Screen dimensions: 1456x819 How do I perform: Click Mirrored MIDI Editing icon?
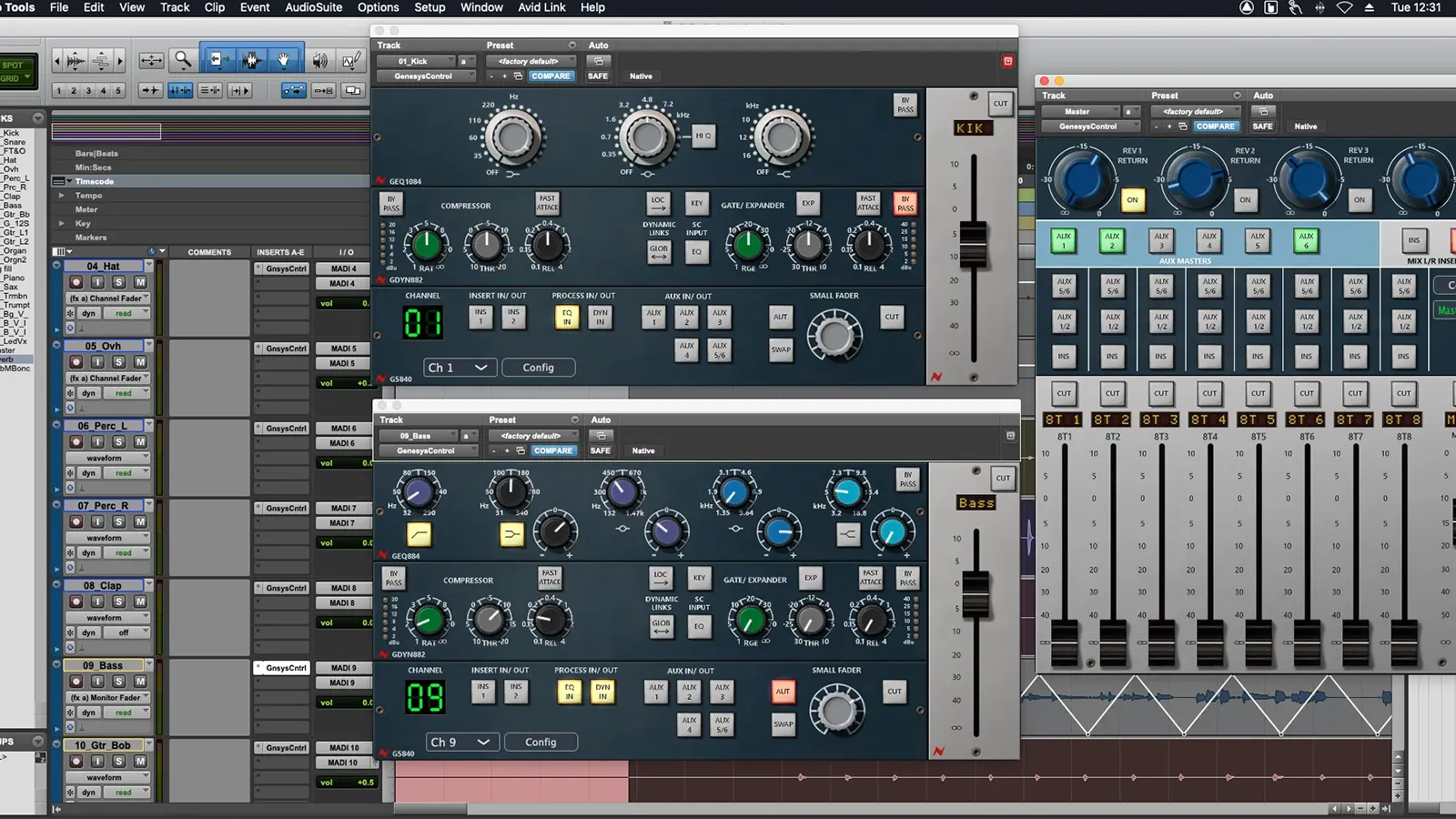[323, 90]
